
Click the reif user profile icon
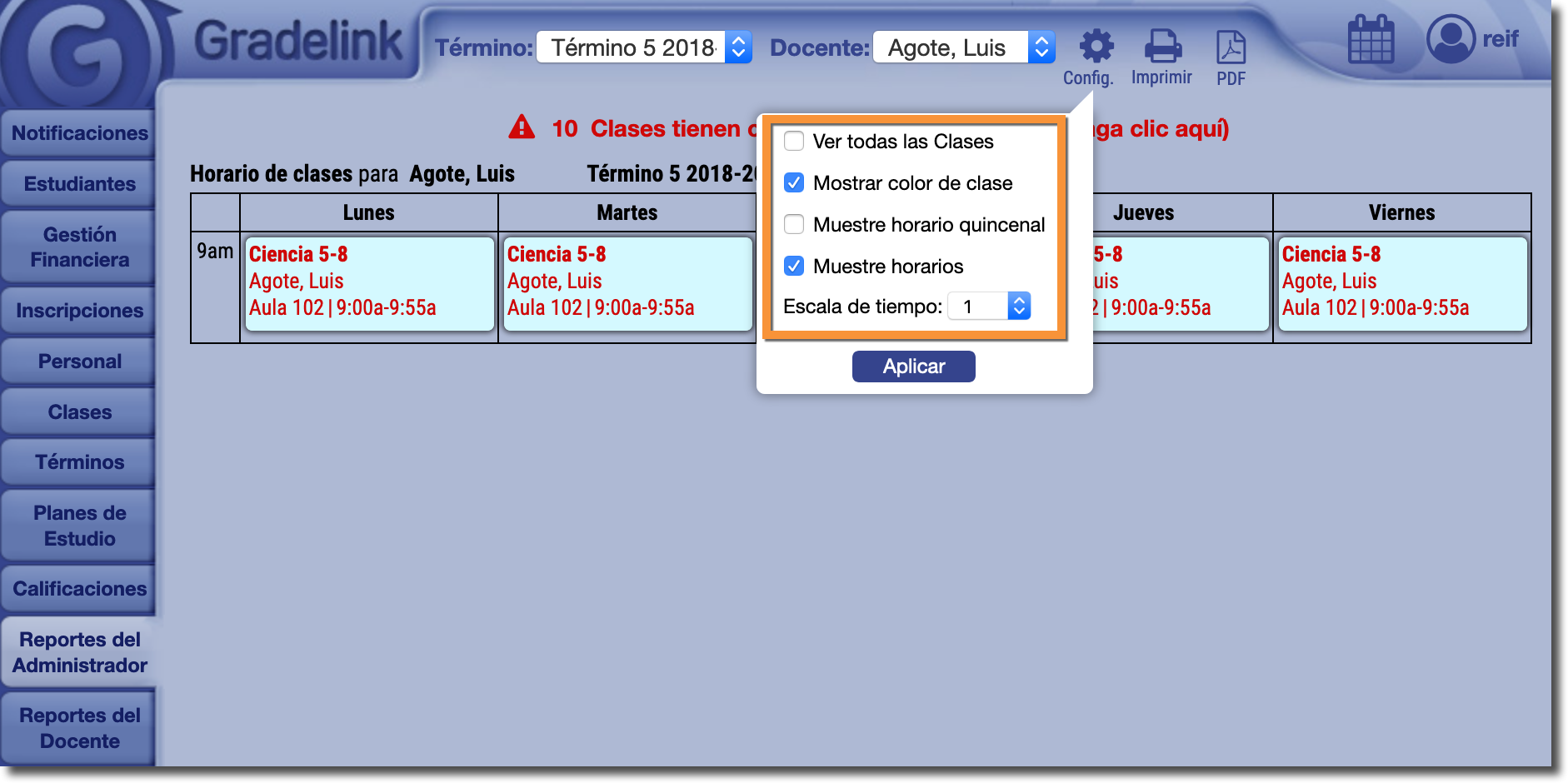click(x=1451, y=39)
